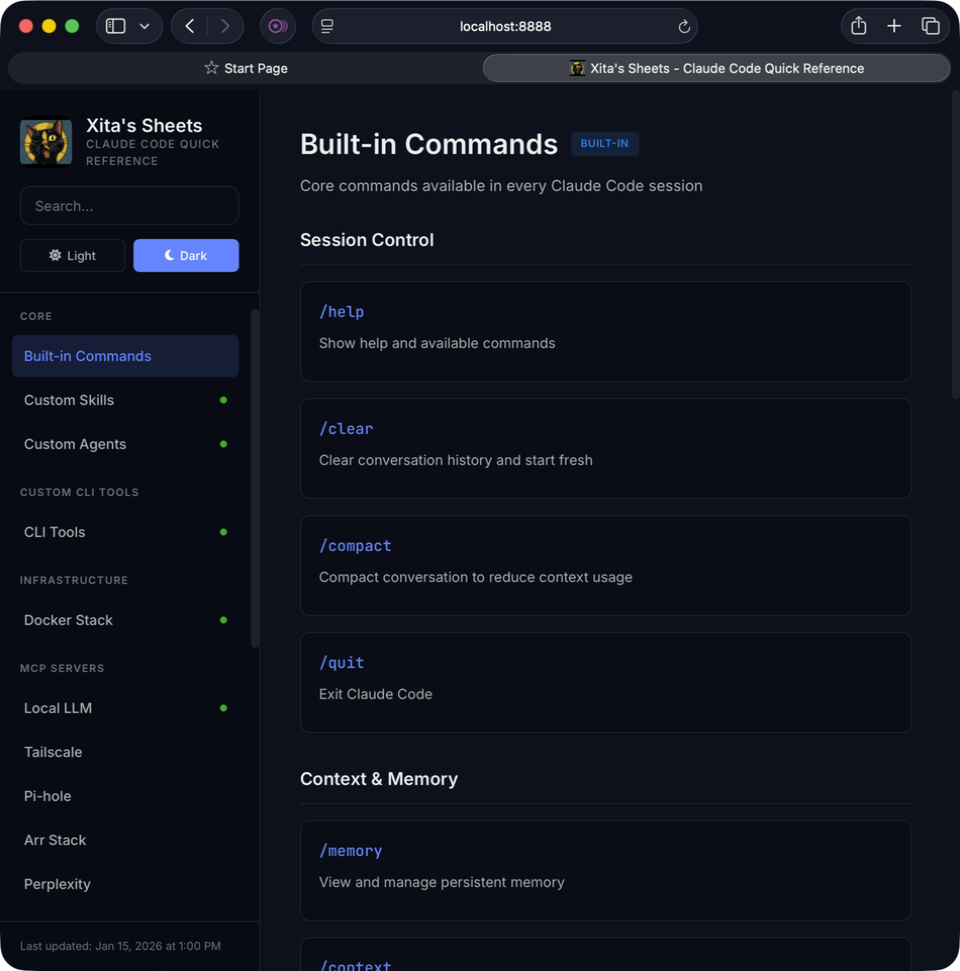
Task: Open Local LLM in sidebar
Action: [125, 708]
